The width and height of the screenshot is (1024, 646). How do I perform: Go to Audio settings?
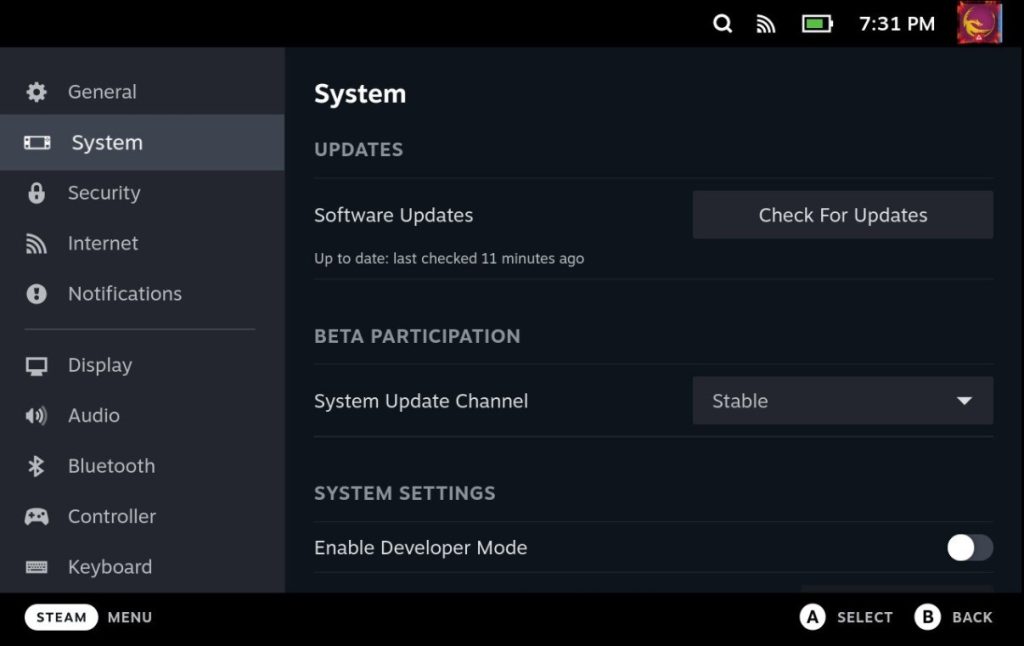click(x=142, y=415)
